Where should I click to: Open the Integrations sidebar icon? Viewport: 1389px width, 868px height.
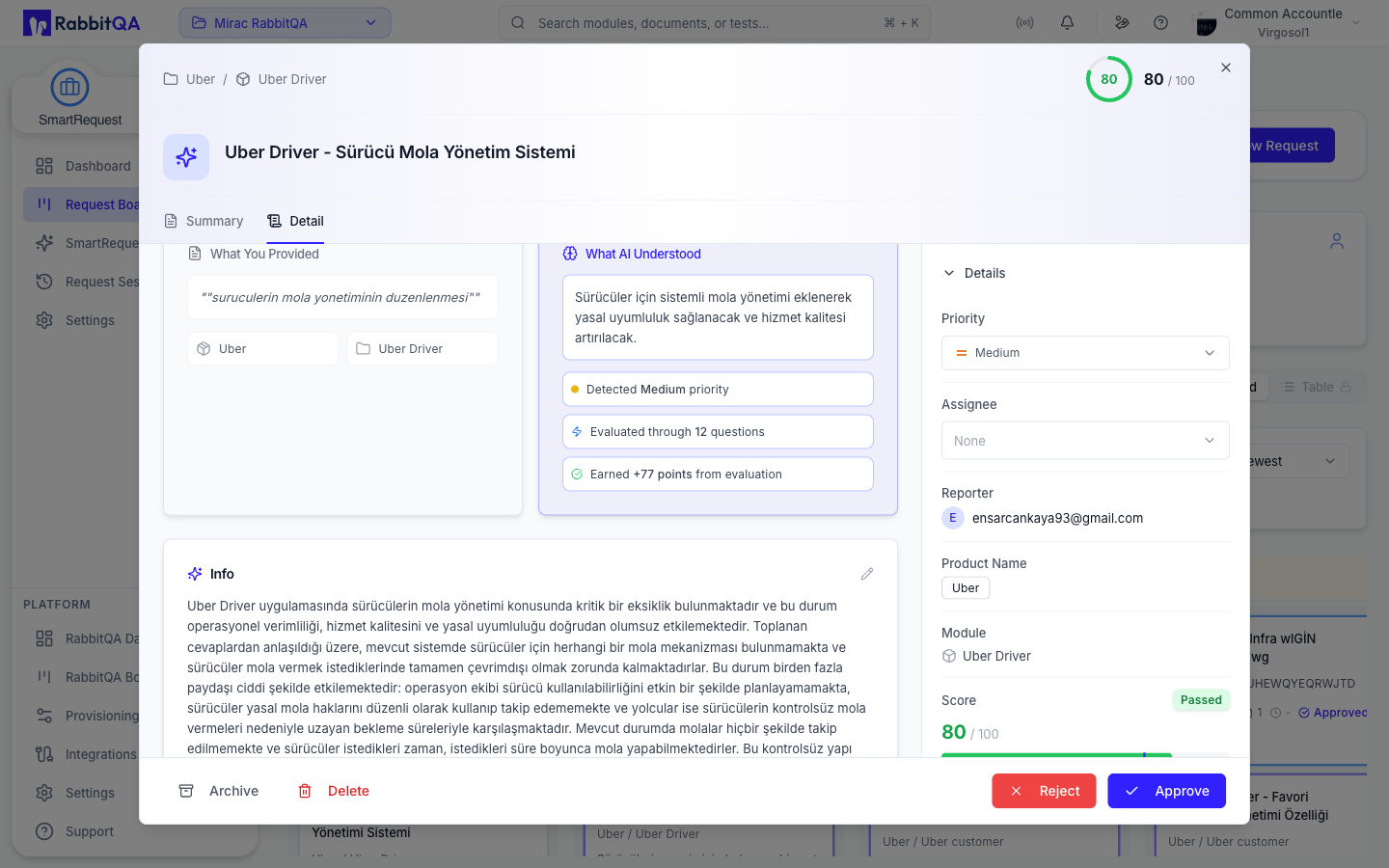(44, 754)
